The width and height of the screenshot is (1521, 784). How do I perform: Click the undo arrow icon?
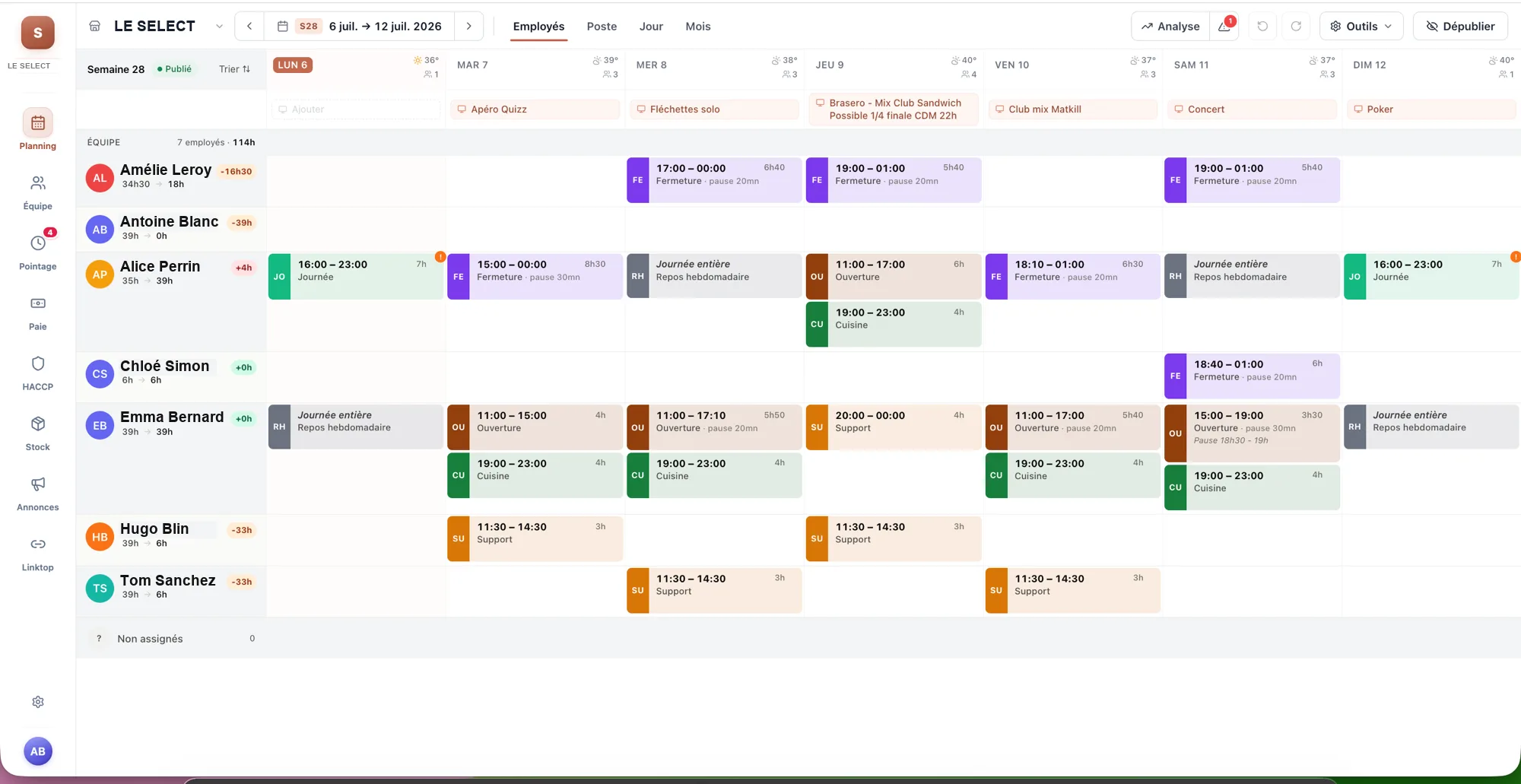[1262, 26]
